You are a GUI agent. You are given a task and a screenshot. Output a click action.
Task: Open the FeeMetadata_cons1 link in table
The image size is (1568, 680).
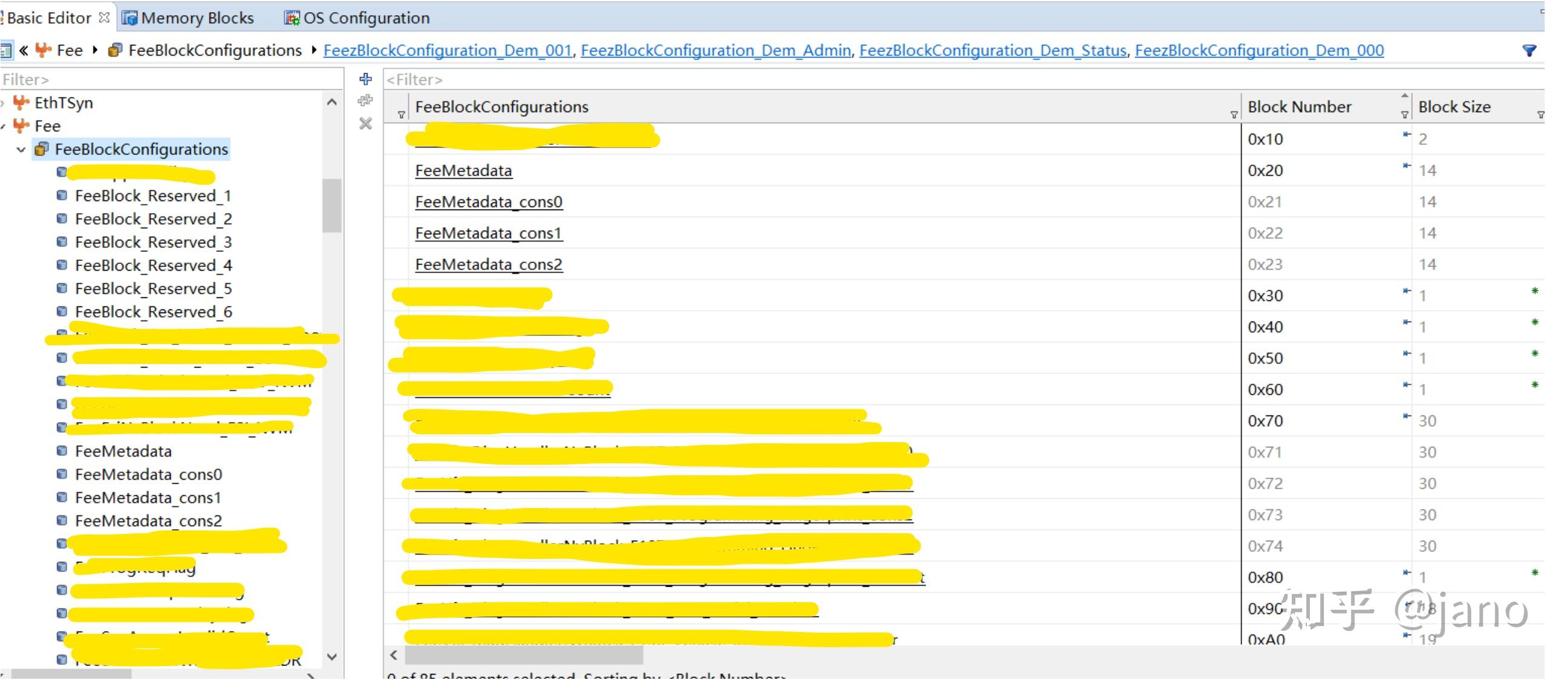click(488, 233)
